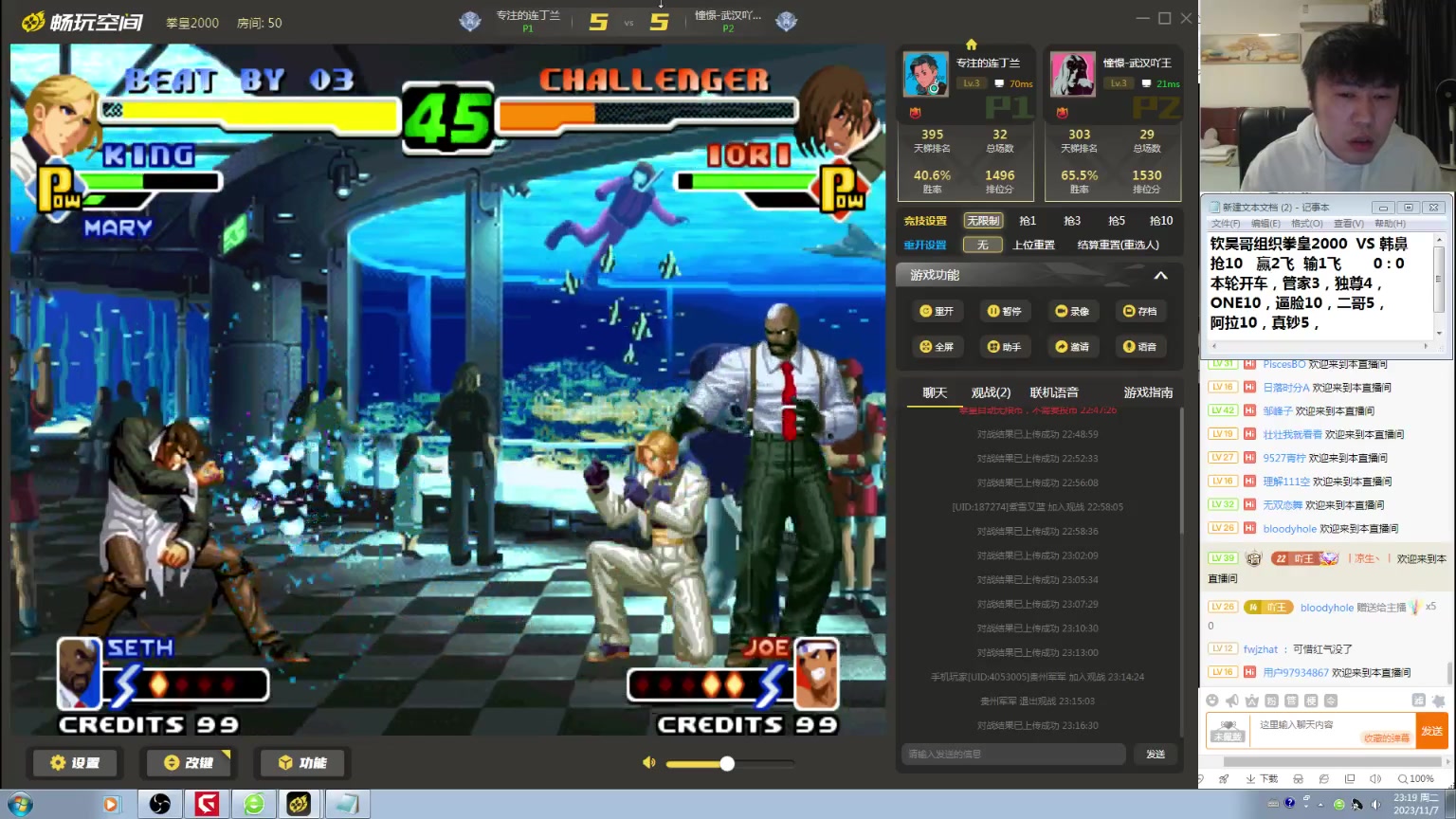The height and width of the screenshot is (819, 1456).
Task: Select 无 restart setting
Action: [983, 245]
